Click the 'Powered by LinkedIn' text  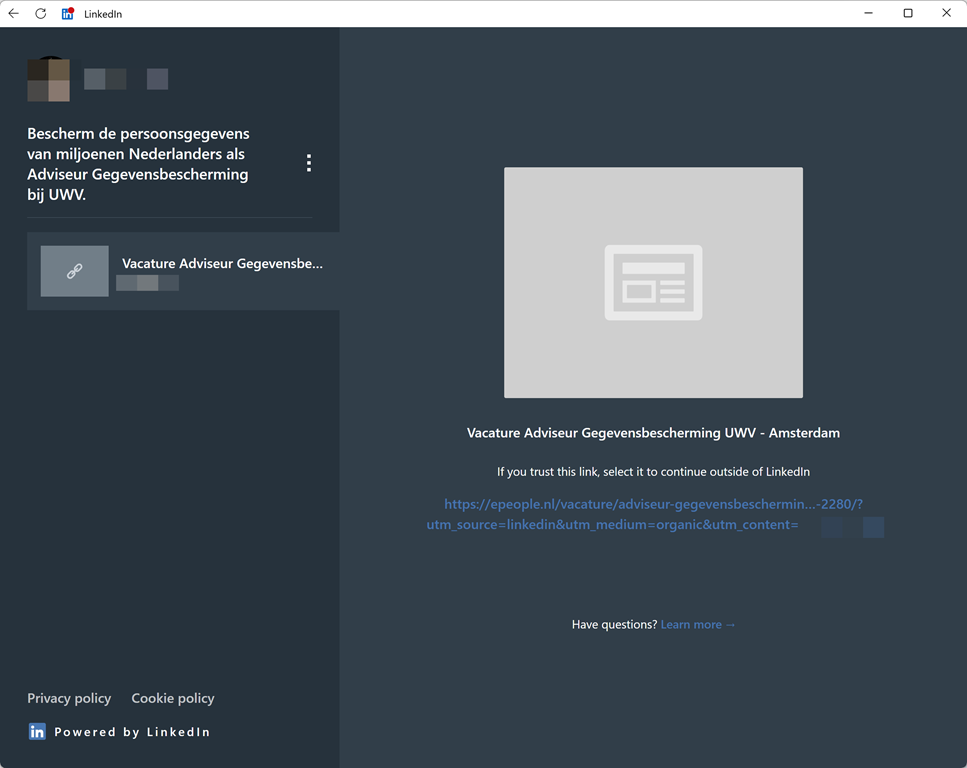click(132, 732)
